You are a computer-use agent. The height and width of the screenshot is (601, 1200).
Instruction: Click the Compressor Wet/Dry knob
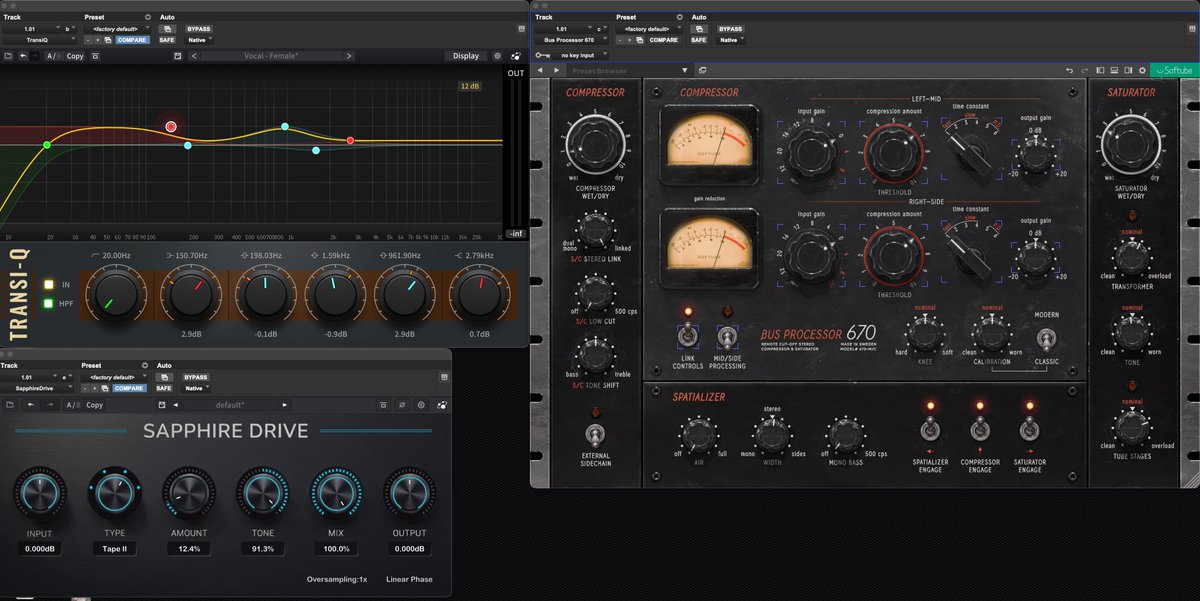point(597,143)
